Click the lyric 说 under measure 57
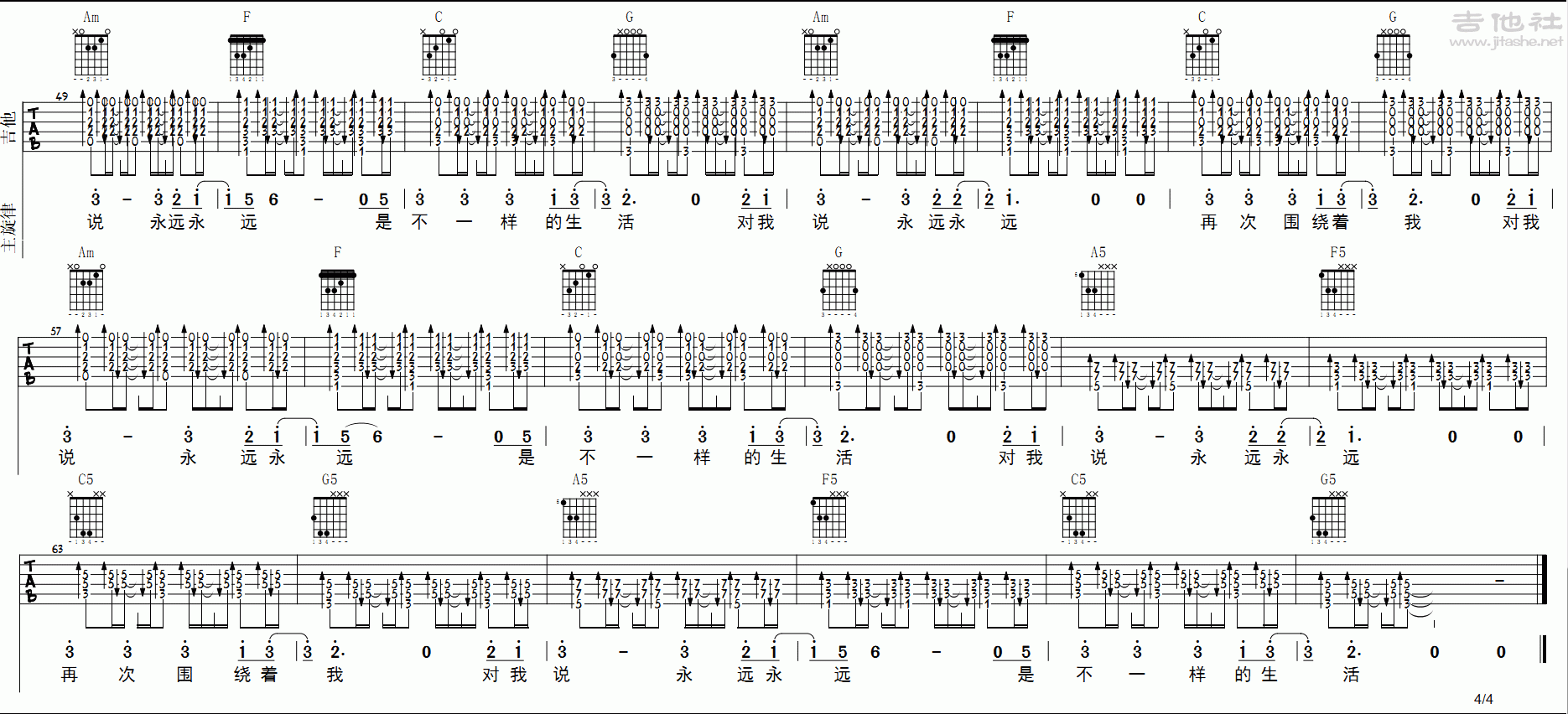 click(67, 458)
